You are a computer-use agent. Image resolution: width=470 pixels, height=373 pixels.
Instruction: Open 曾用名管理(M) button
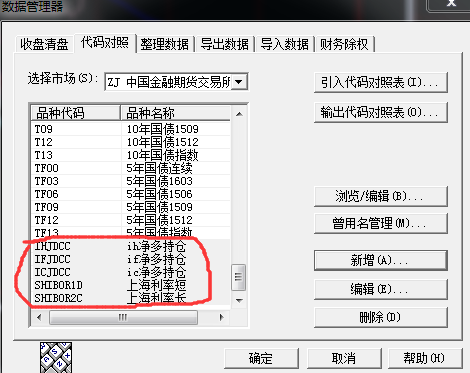381,223
